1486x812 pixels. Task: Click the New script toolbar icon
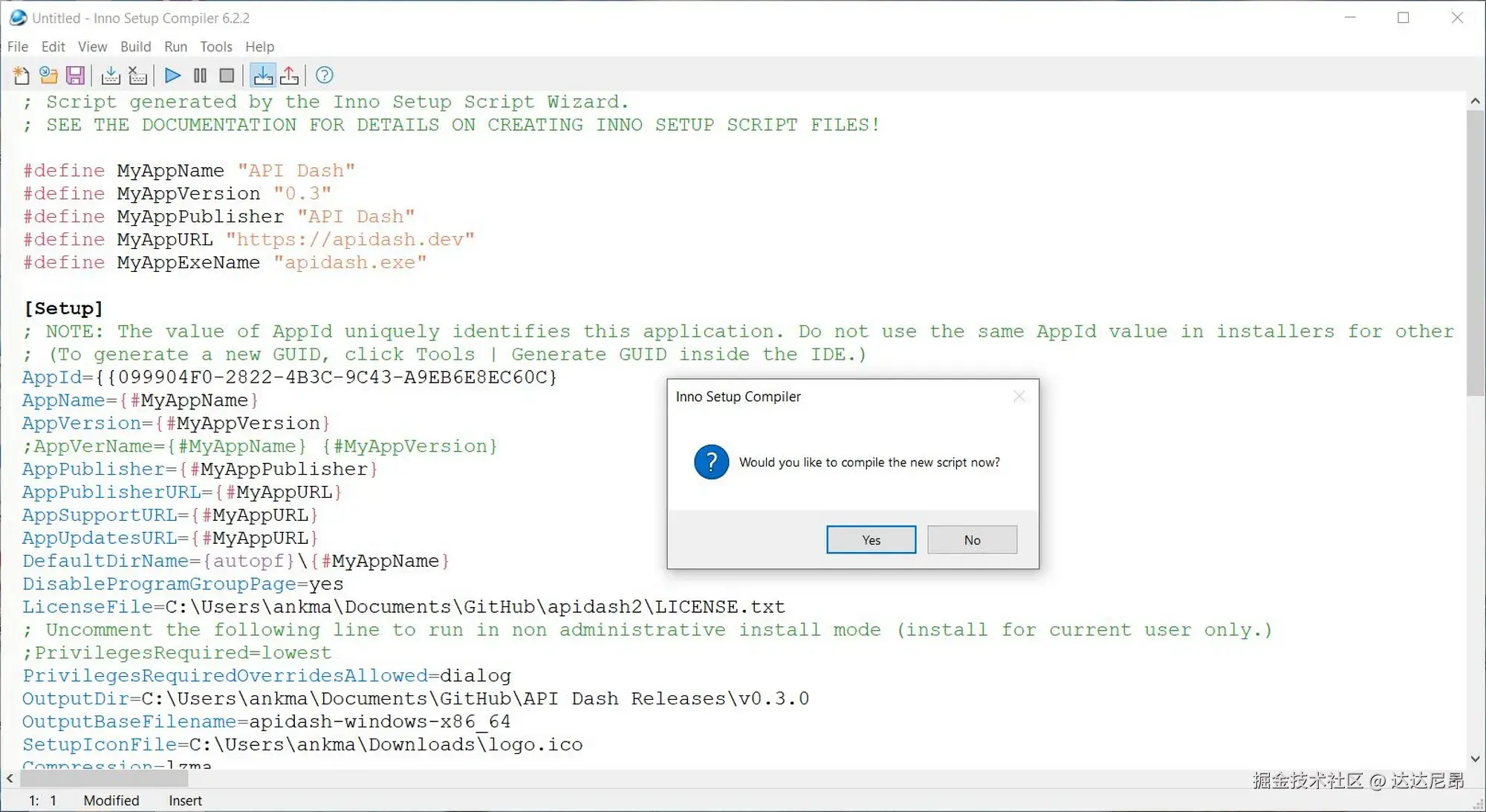[22, 75]
